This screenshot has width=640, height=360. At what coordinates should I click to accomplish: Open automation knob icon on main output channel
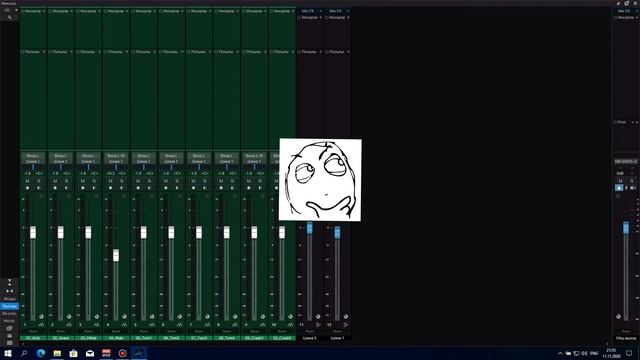pos(618,316)
